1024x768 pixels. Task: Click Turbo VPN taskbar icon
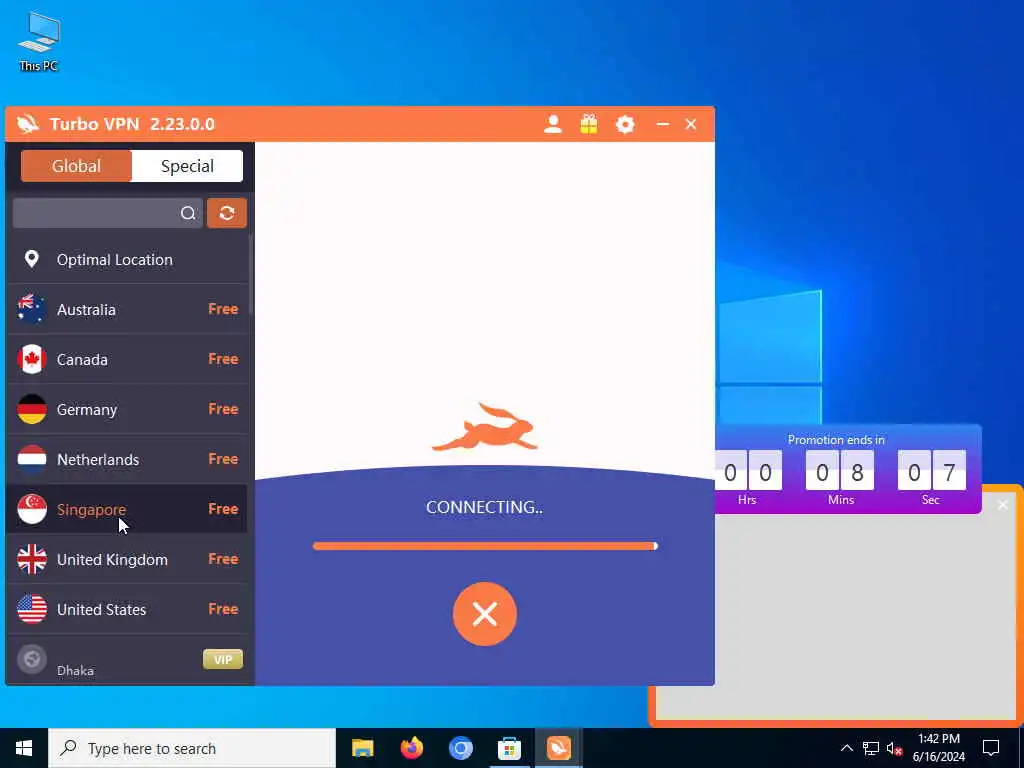(558, 748)
